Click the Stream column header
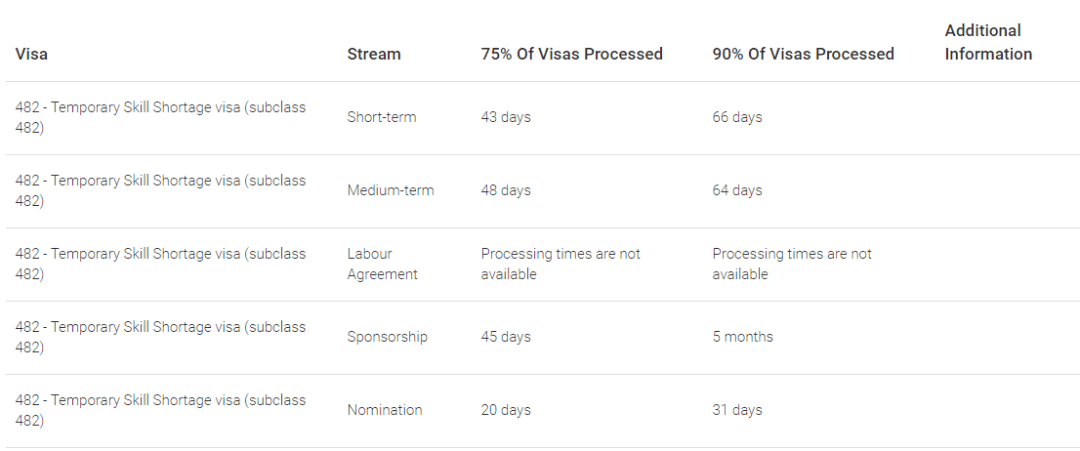The width and height of the screenshot is (1080, 451). [374, 54]
